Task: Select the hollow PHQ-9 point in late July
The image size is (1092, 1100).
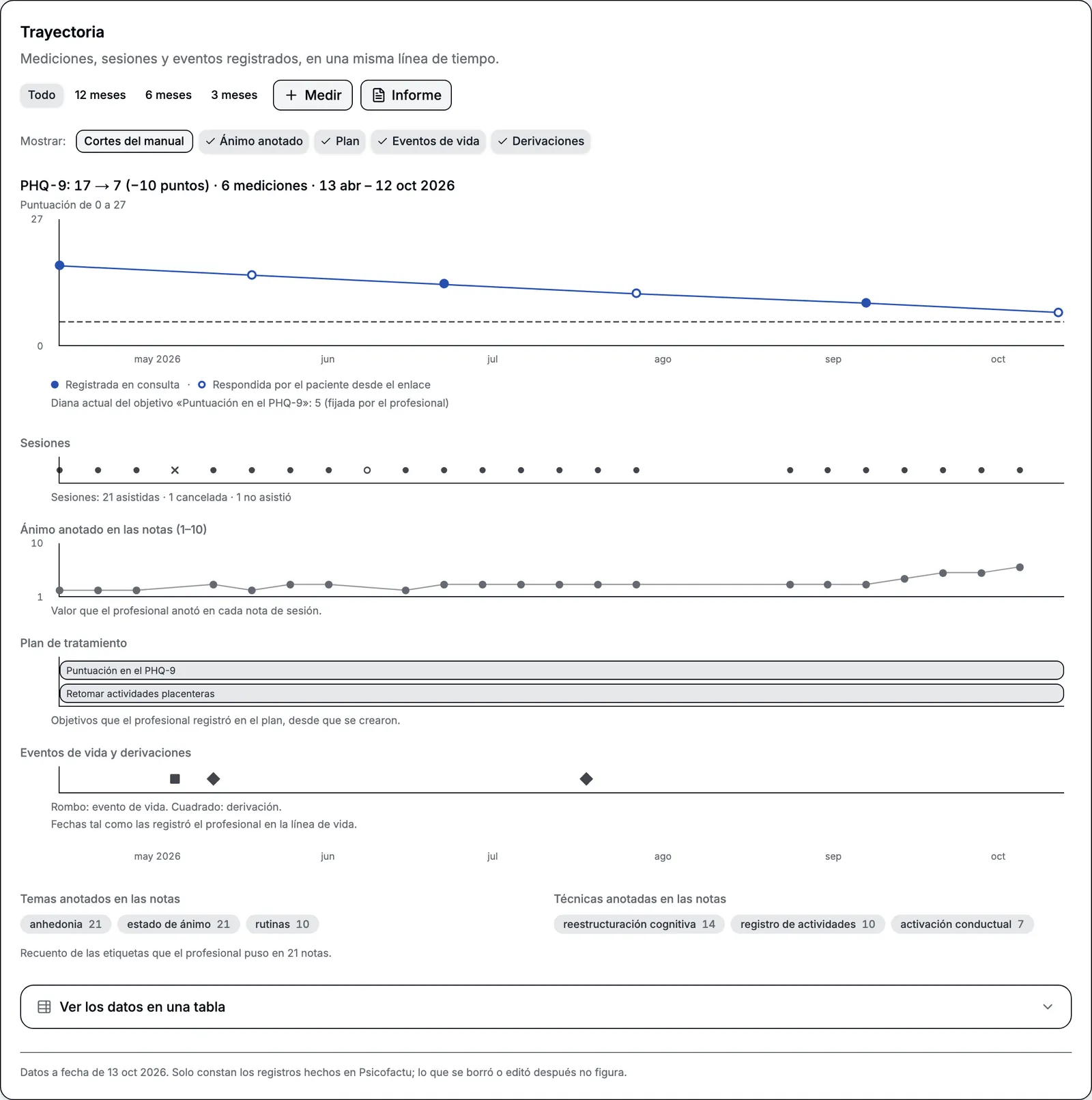Action: click(x=636, y=293)
